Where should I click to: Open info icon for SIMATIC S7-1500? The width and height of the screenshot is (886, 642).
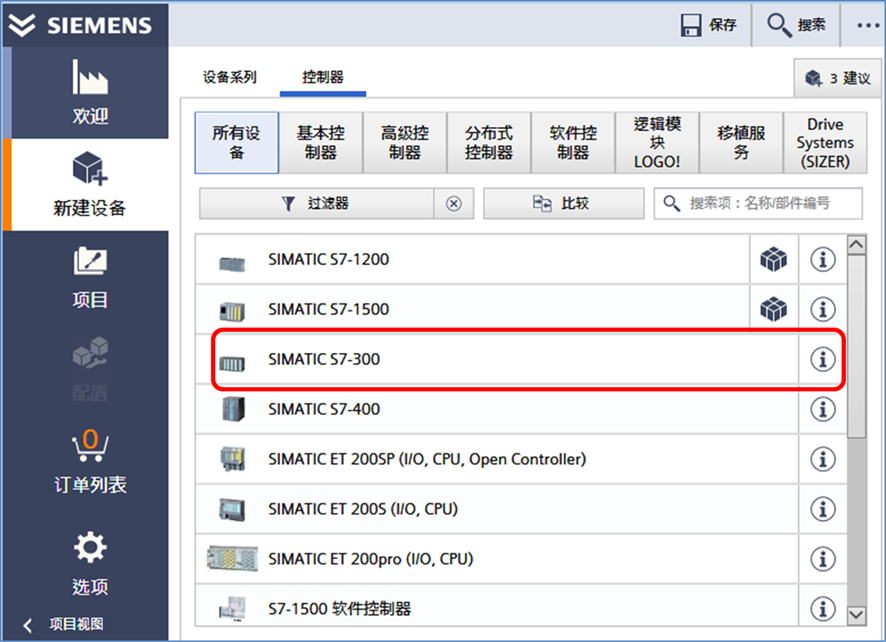tap(823, 309)
